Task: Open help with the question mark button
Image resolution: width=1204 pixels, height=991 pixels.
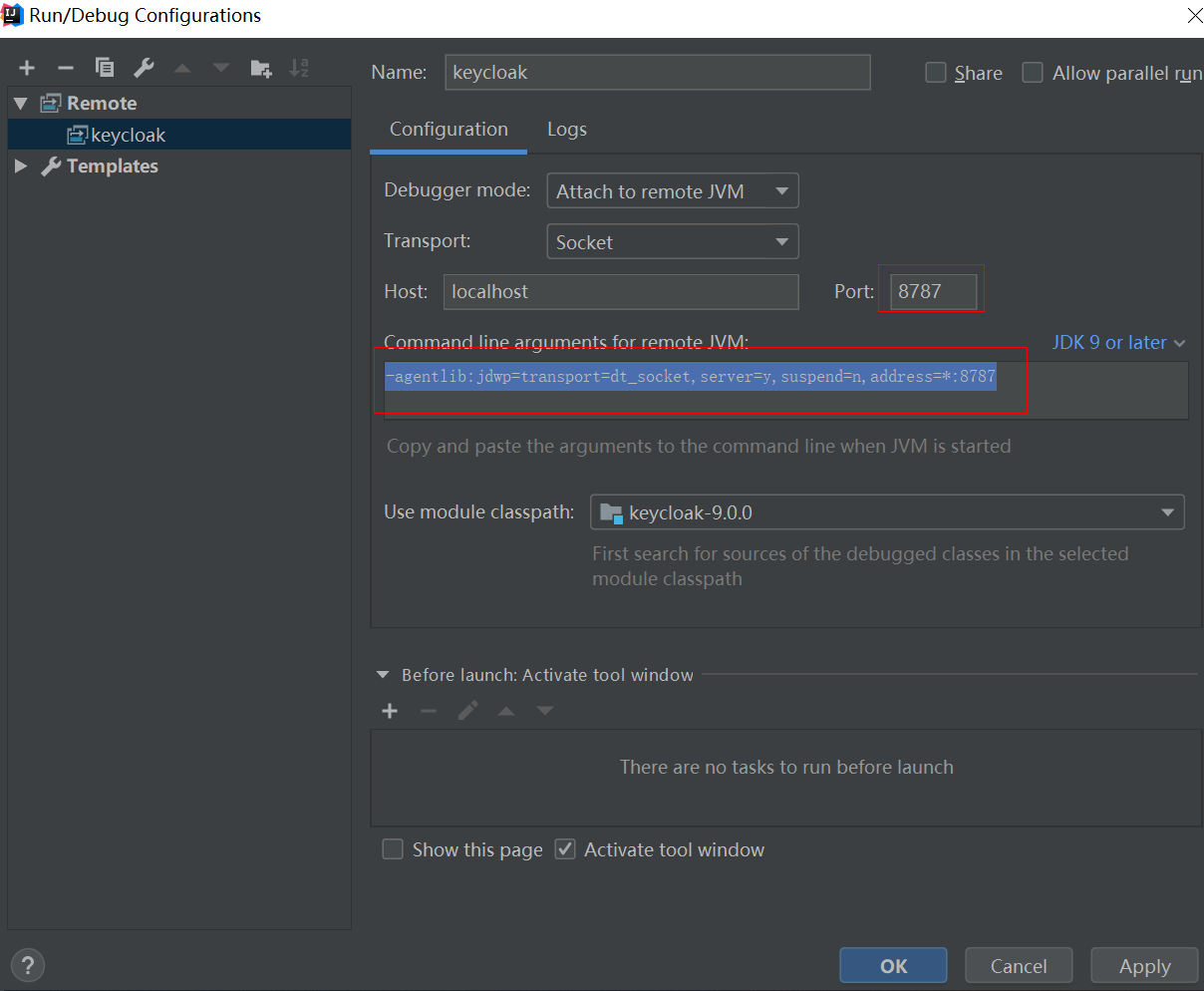Action: 28,965
